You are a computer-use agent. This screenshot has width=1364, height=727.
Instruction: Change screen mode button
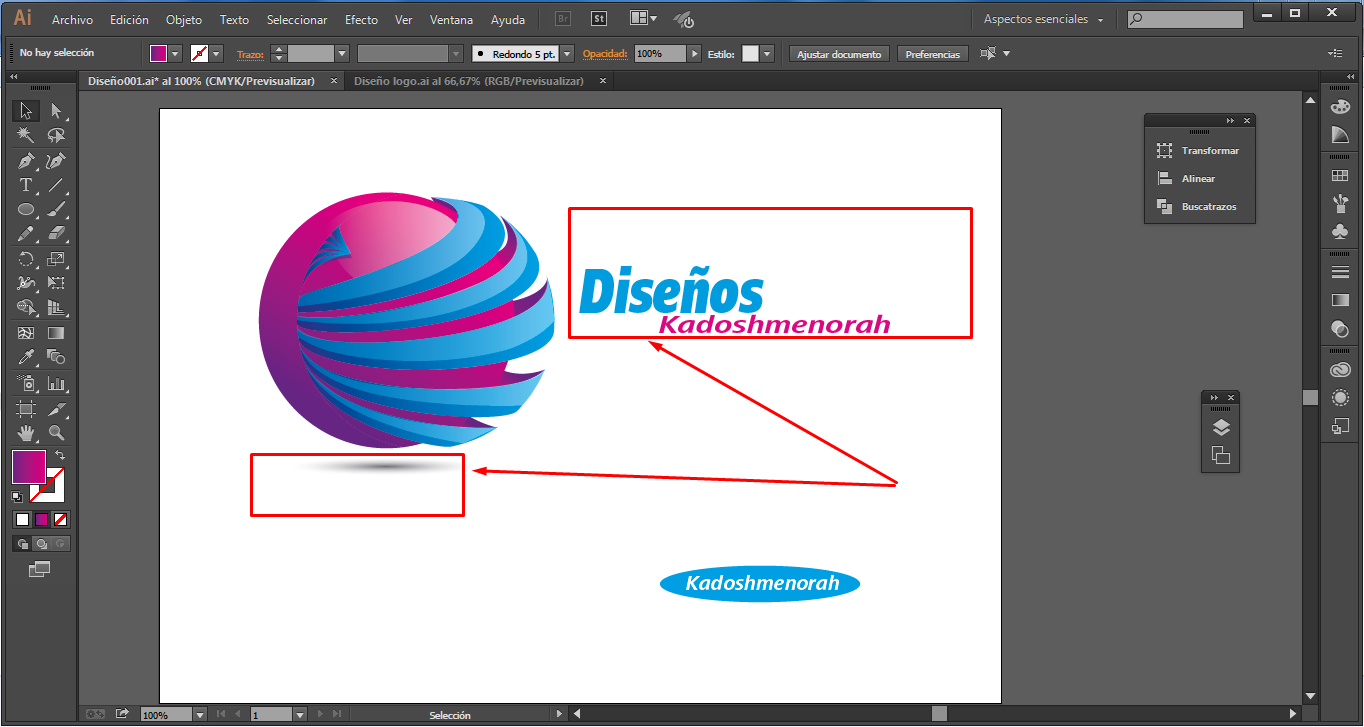click(x=40, y=569)
